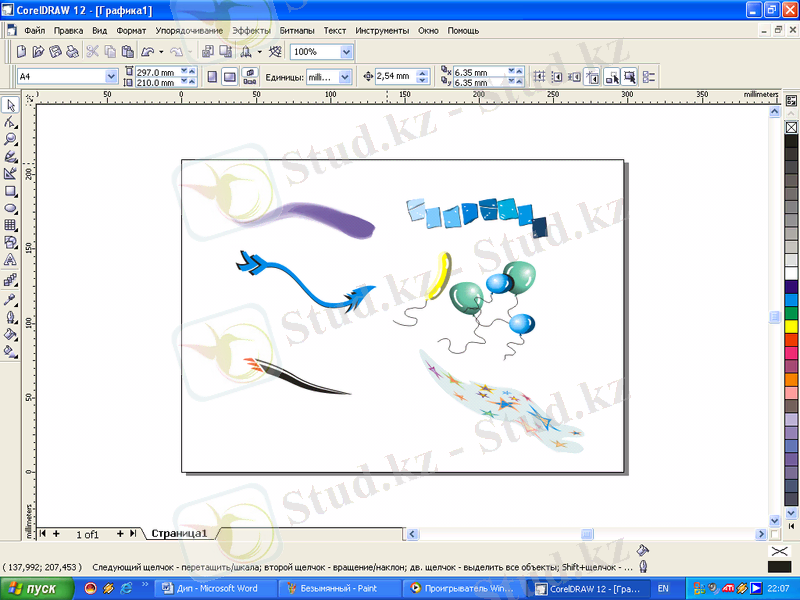This screenshot has width=800, height=600.
Task: Select the Graph Paper tool
Action: pyautogui.click(x=11, y=225)
